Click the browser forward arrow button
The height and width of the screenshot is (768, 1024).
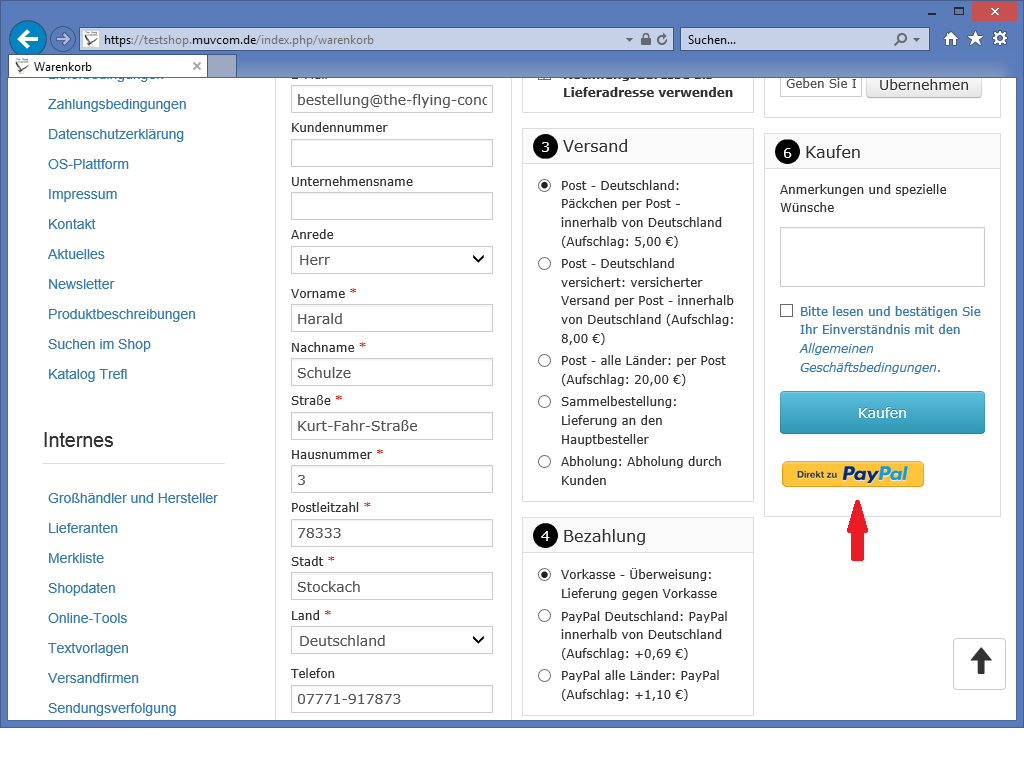tap(62, 39)
